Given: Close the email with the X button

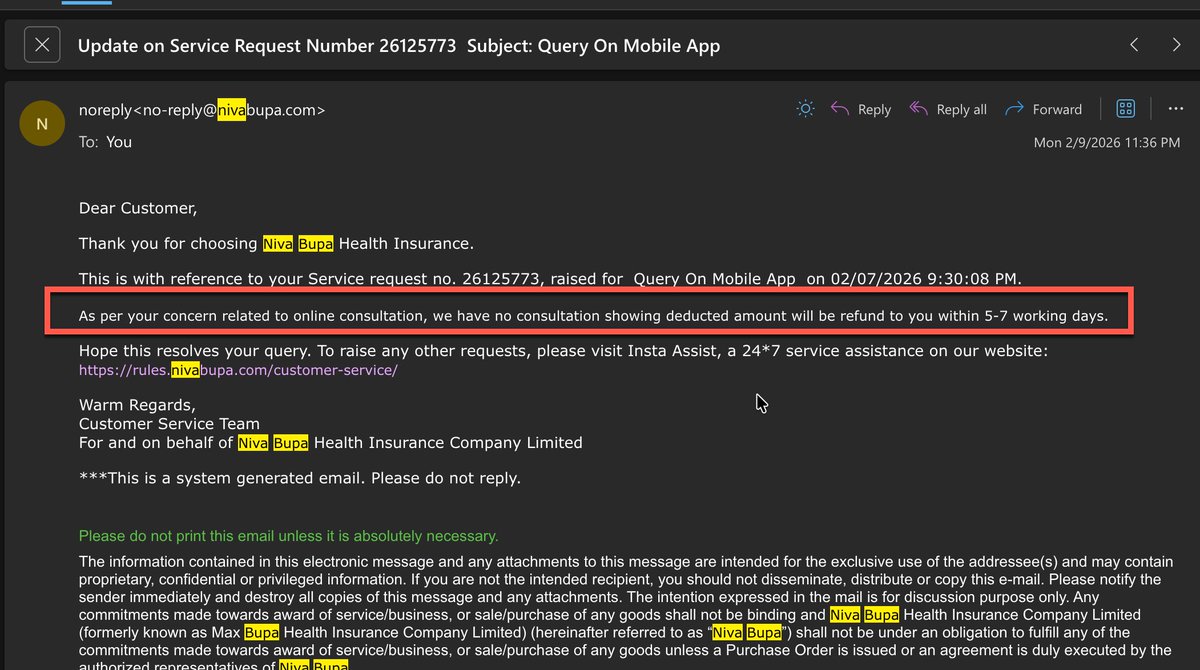Looking at the screenshot, I should (x=41, y=45).
